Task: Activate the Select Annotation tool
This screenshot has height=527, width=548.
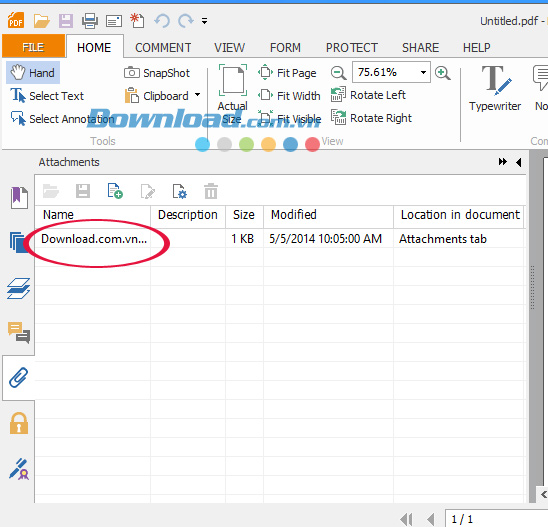Action: [62, 119]
